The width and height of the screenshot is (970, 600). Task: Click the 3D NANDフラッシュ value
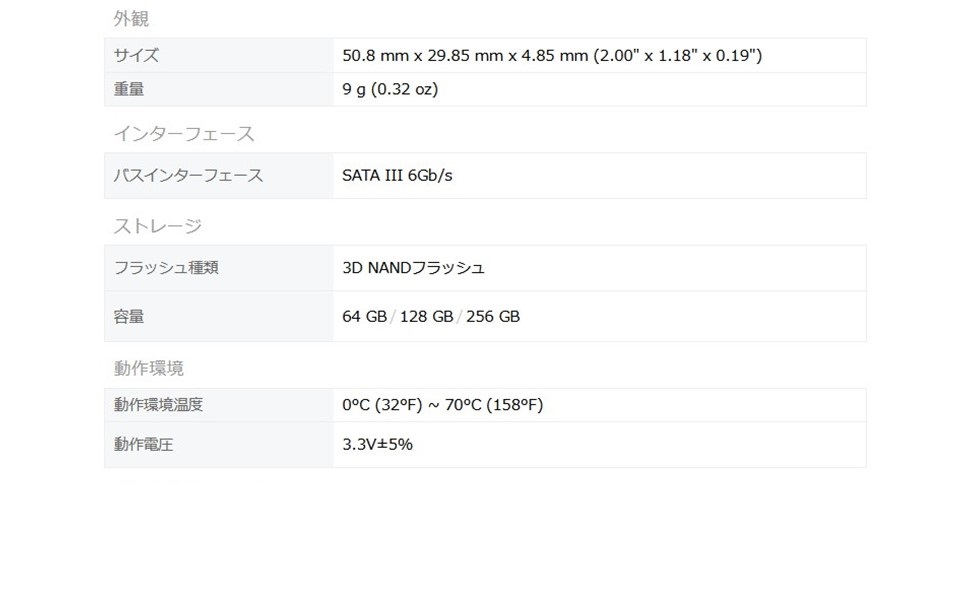coord(413,268)
